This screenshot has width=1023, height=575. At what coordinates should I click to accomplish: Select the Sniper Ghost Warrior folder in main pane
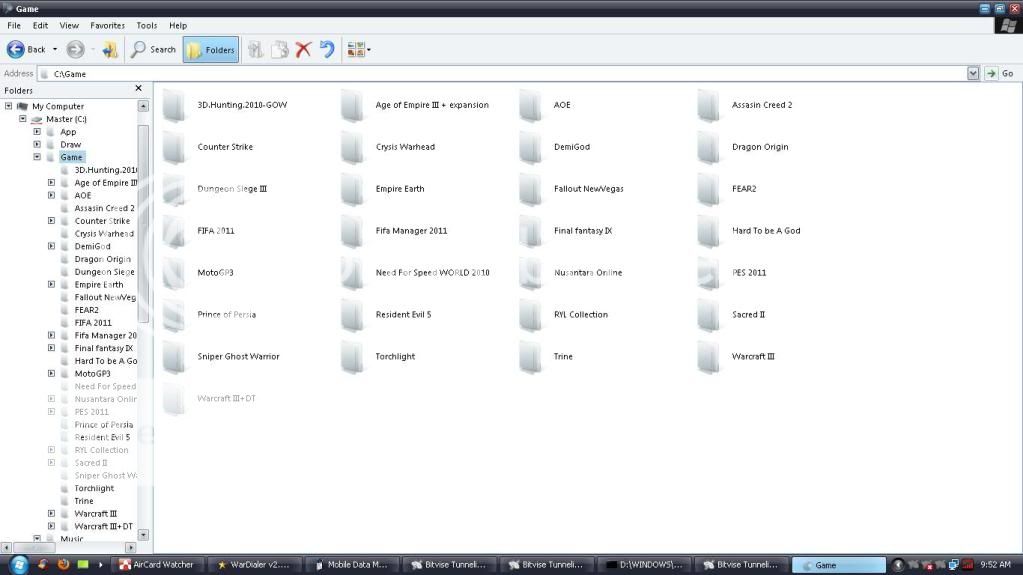[221, 356]
